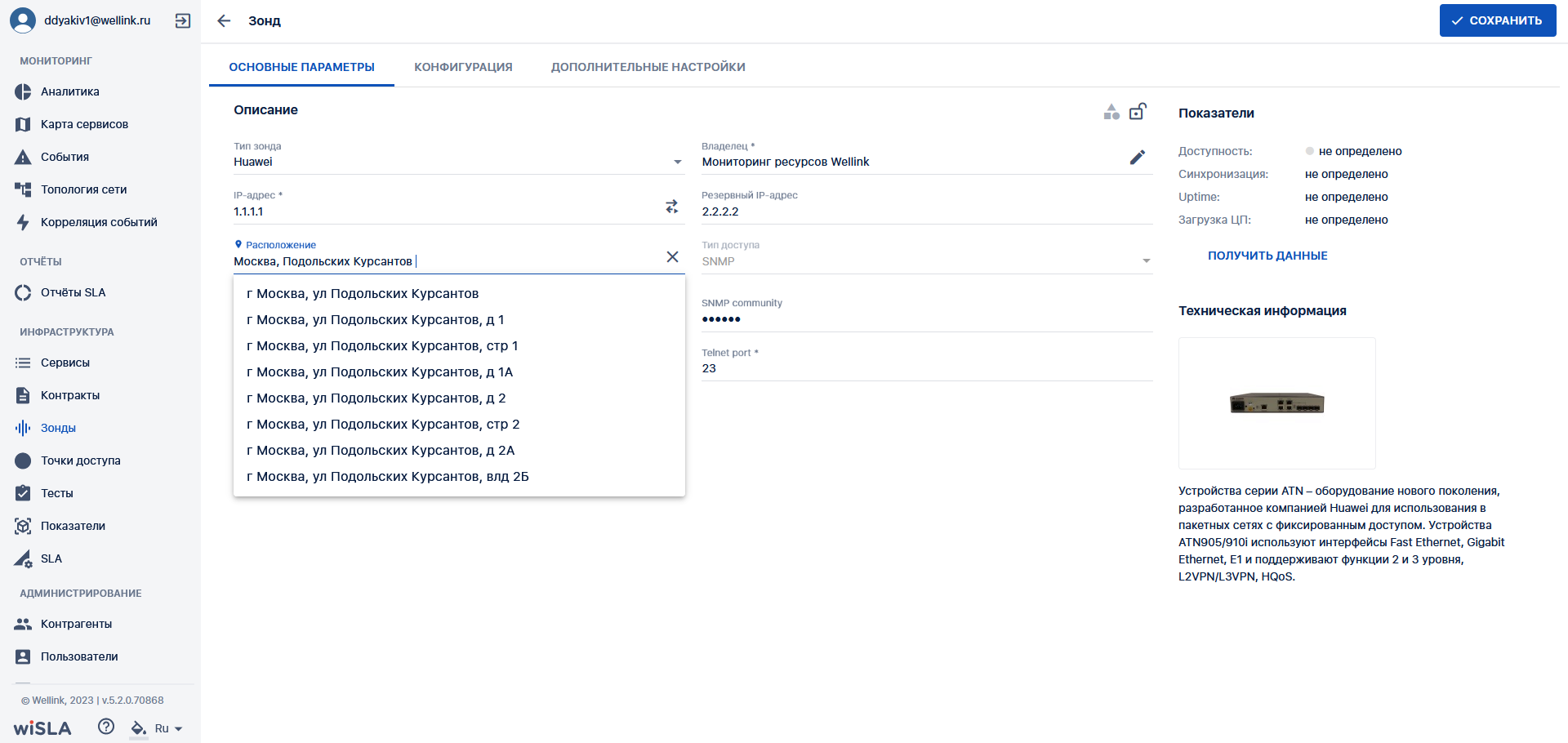Click Получить данные link
Viewport: 1568px width, 743px height.
click(x=1267, y=256)
